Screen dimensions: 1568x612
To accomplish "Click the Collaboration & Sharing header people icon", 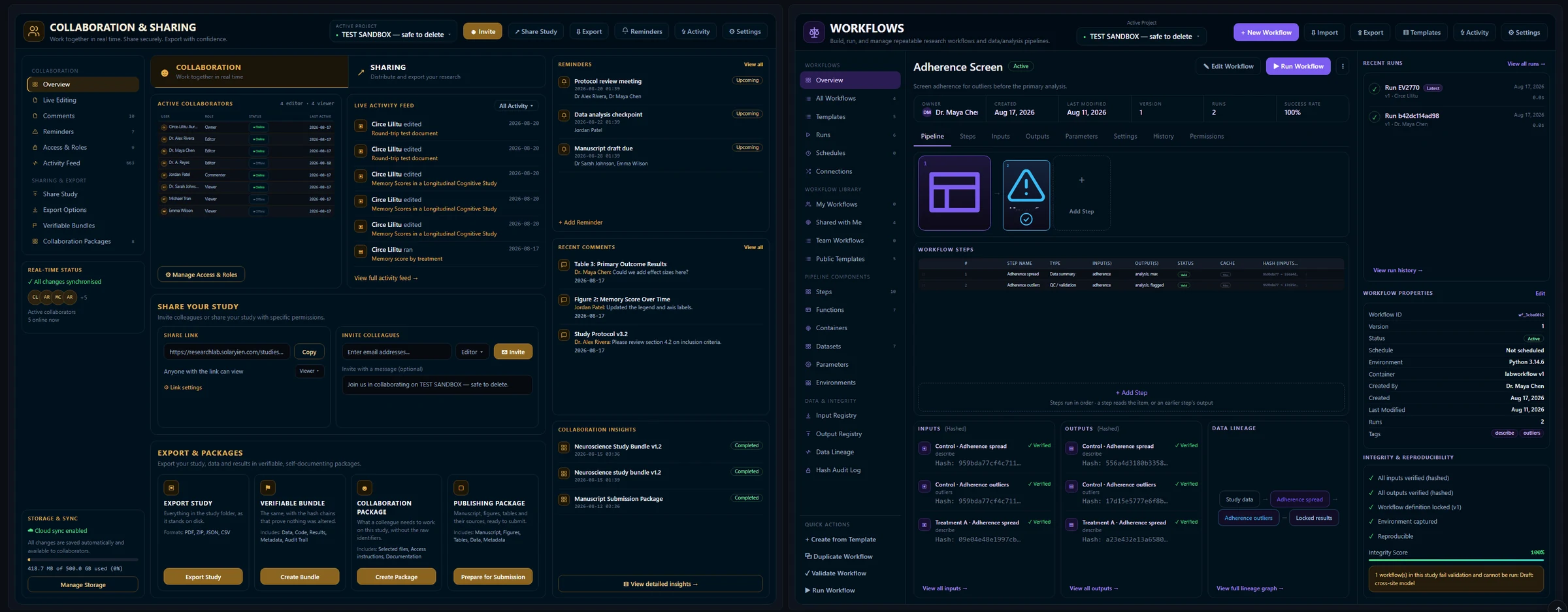I will 34,31.
